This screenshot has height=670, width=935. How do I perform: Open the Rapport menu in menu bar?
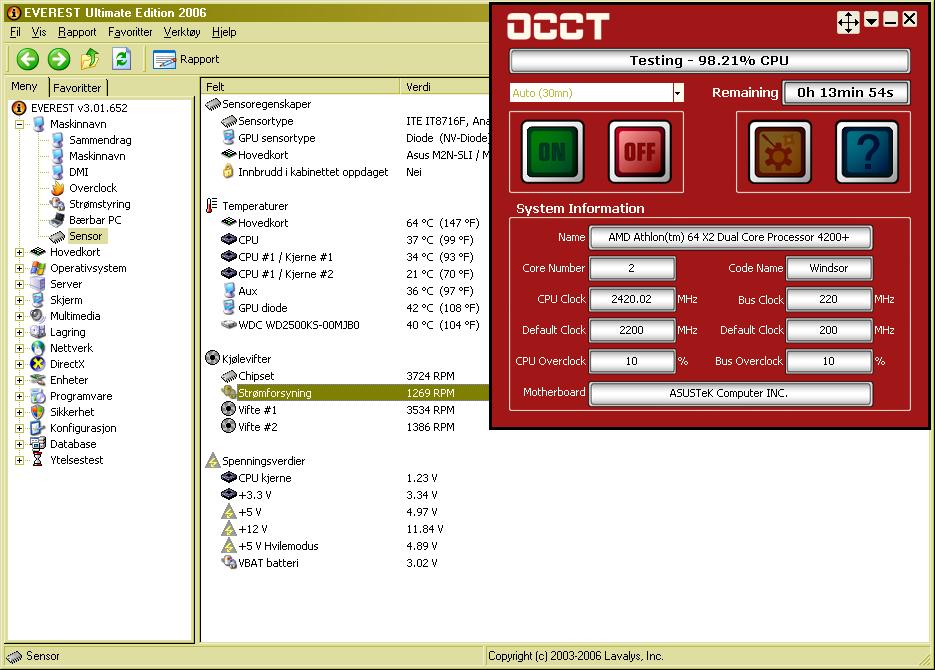pos(76,32)
